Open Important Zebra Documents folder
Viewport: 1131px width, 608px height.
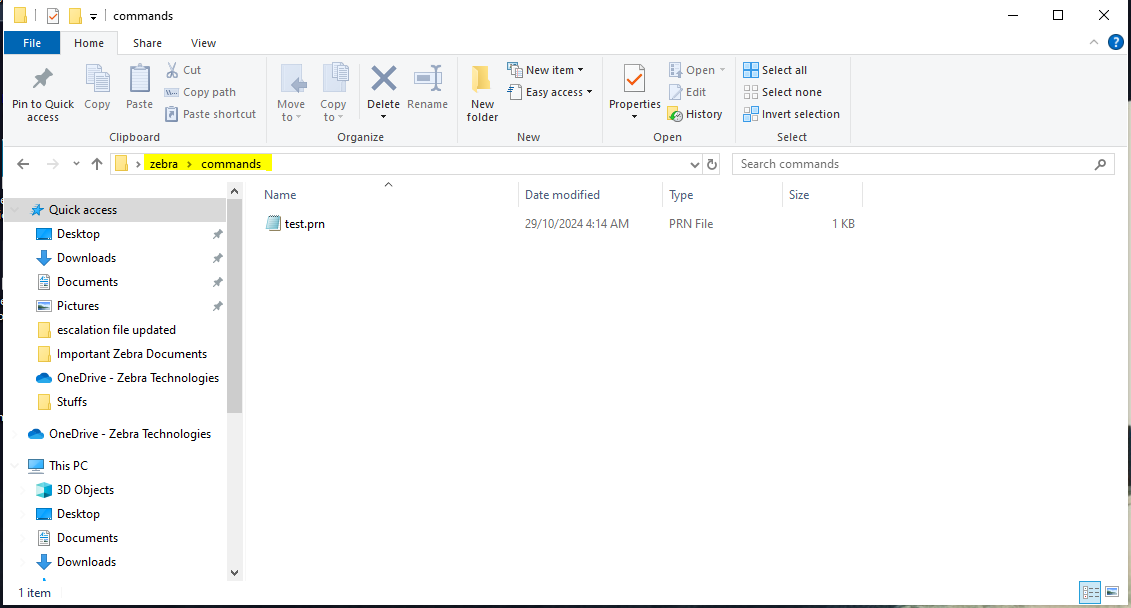(x=132, y=354)
